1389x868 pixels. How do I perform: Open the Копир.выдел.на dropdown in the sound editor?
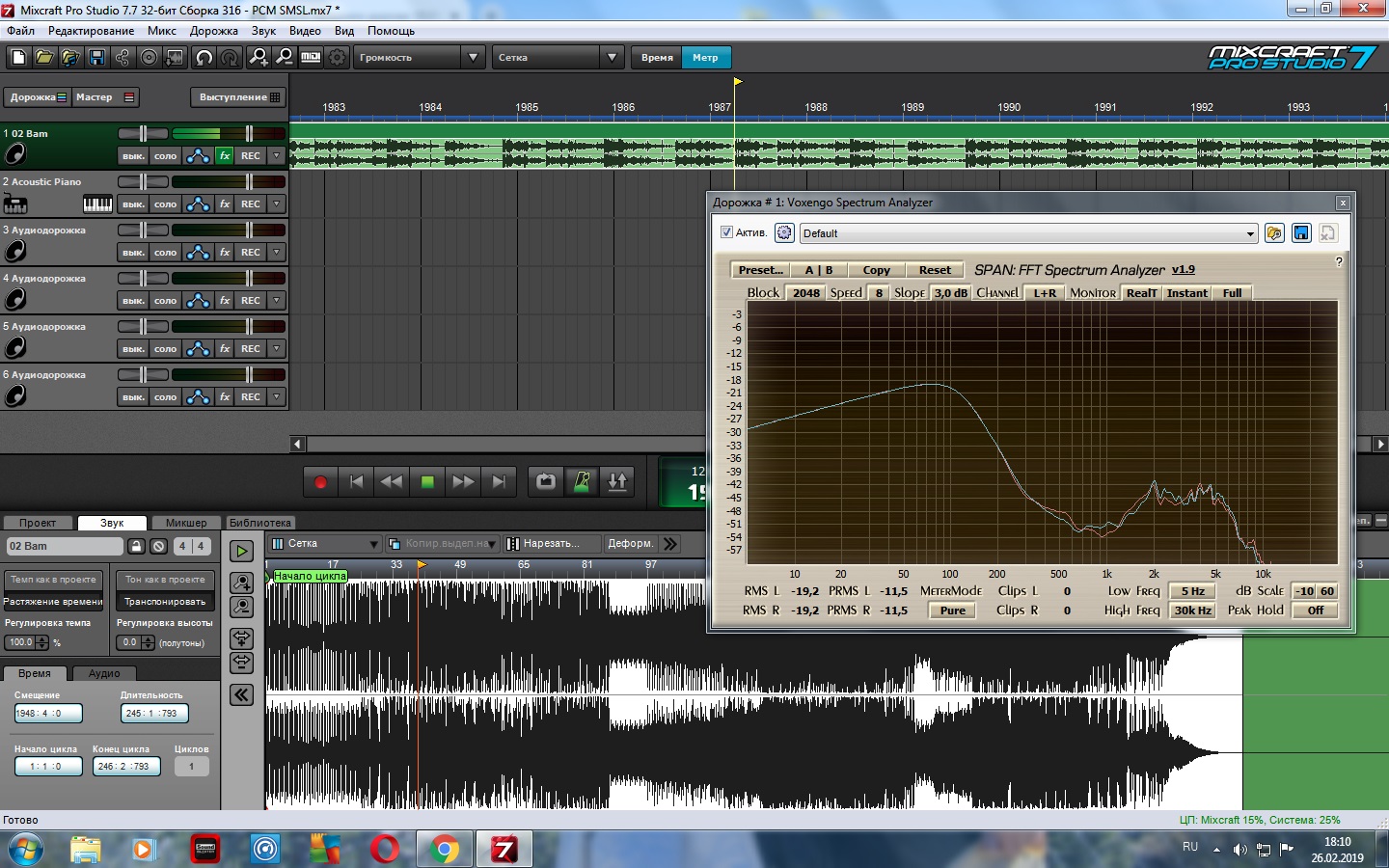pos(492,544)
